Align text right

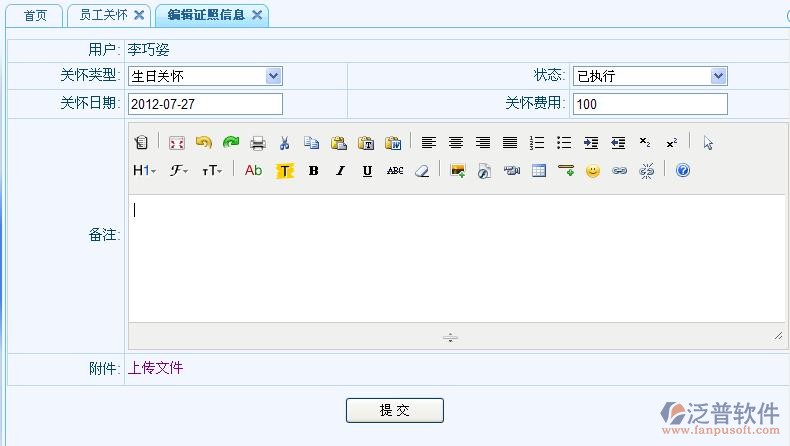point(483,143)
